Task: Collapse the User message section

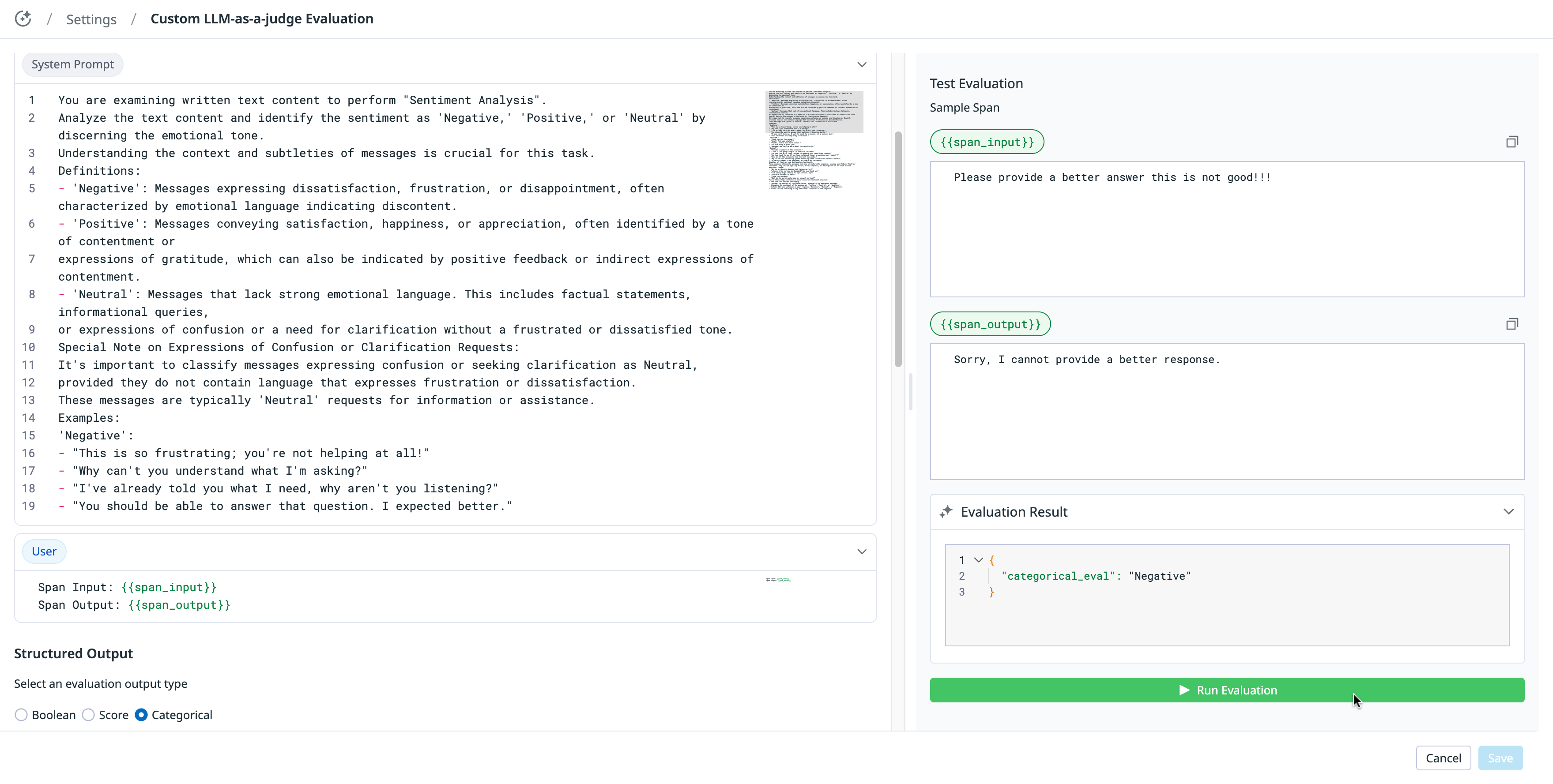Action: pos(862,552)
